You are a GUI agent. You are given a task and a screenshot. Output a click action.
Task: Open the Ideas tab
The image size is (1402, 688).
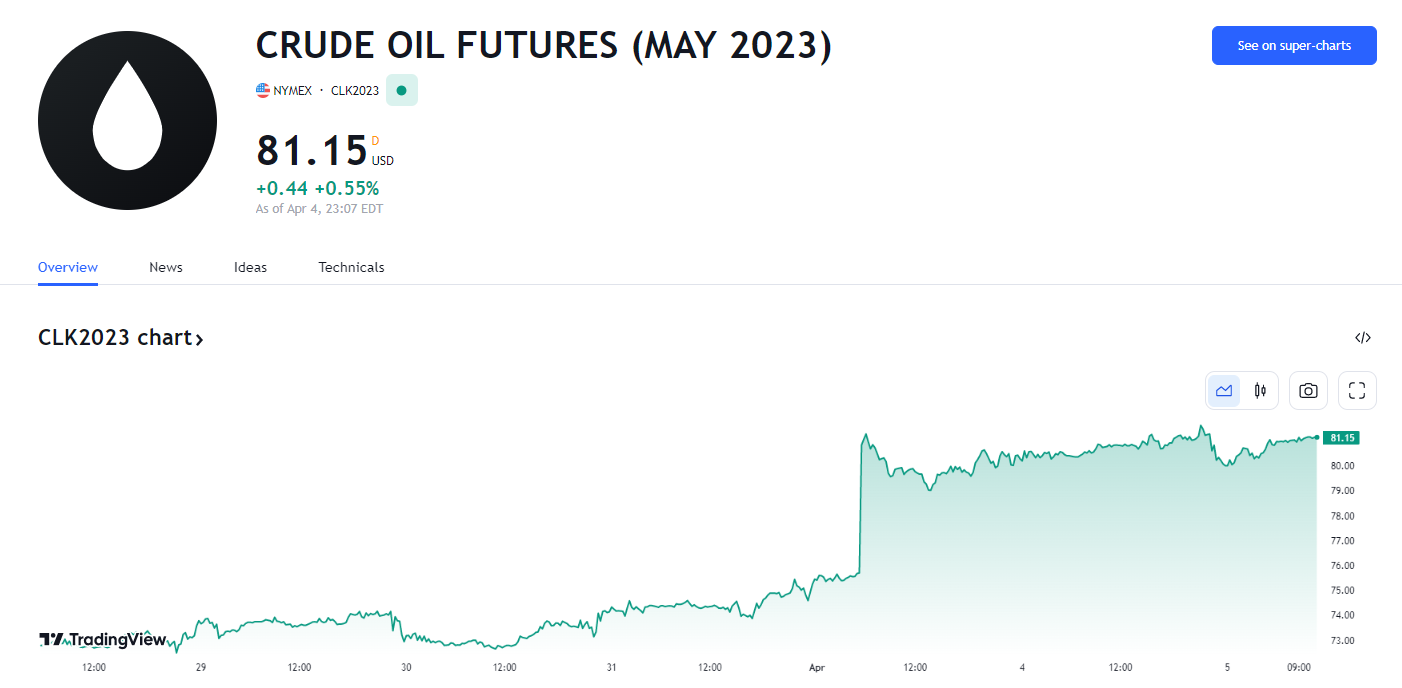tap(250, 267)
